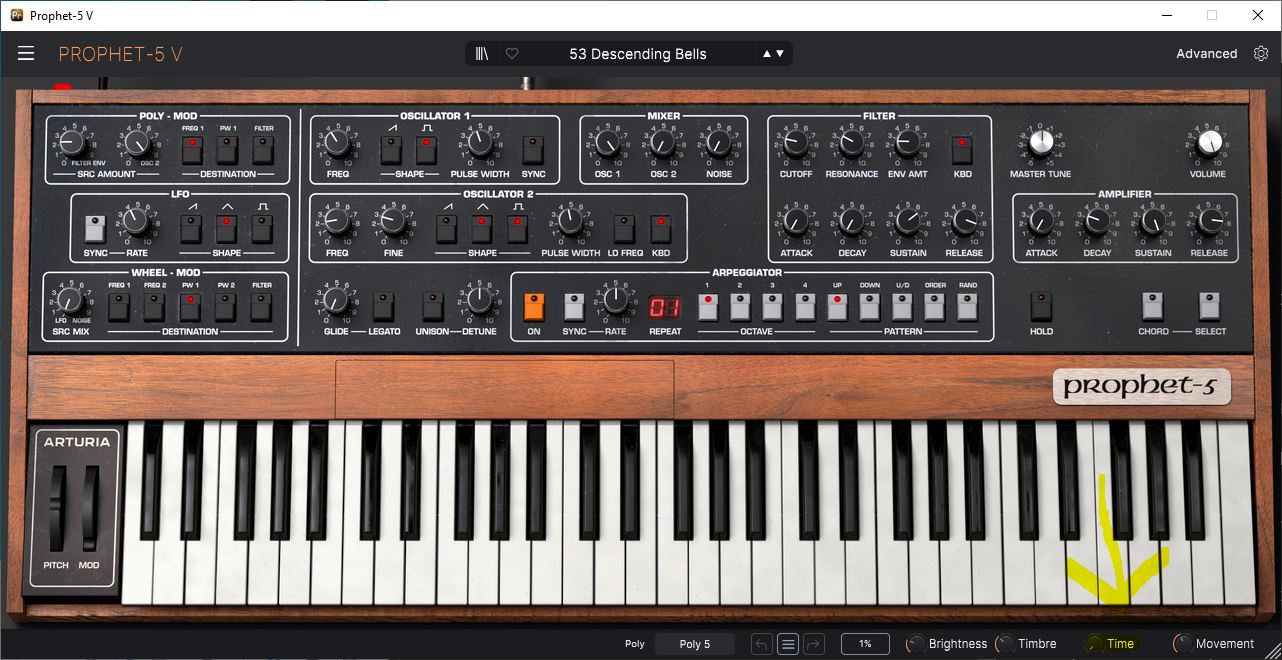Click the Oscillator 2 PULSE WIDTH knob
1282x660 pixels.
click(x=570, y=222)
